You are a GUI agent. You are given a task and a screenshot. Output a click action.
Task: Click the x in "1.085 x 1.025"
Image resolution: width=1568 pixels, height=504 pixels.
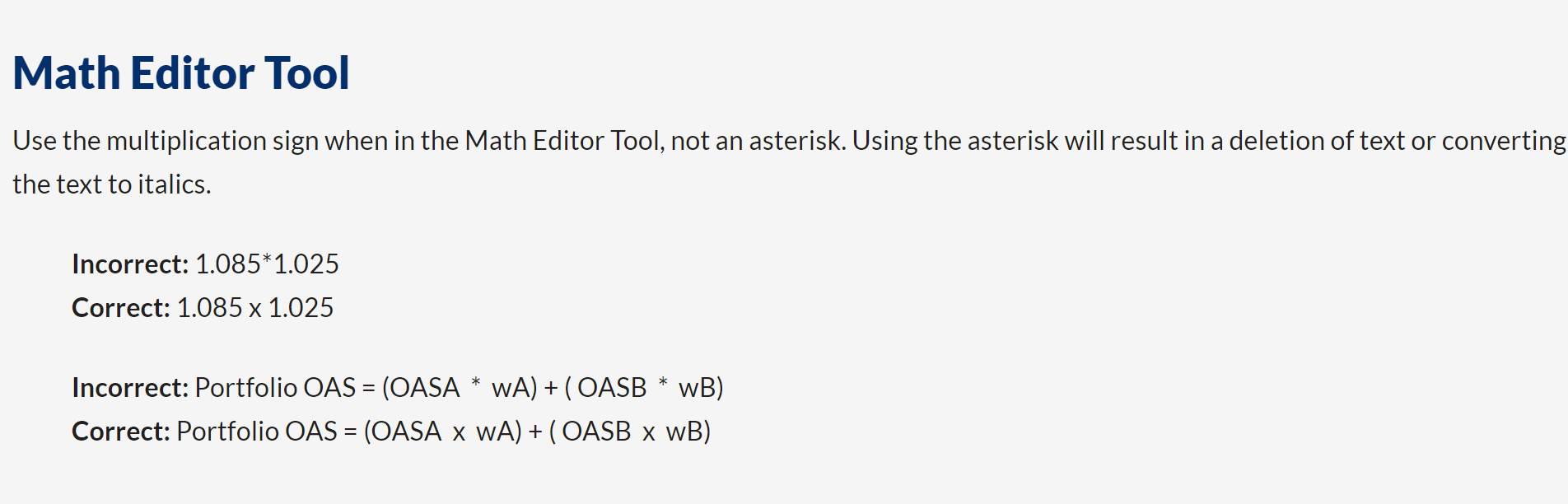tap(255, 309)
